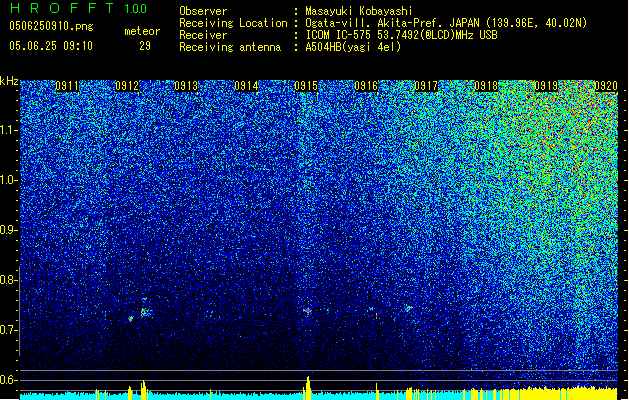This screenshot has width=629, height=400.
Task: Click the meteor count value 29
Action: 145,46
